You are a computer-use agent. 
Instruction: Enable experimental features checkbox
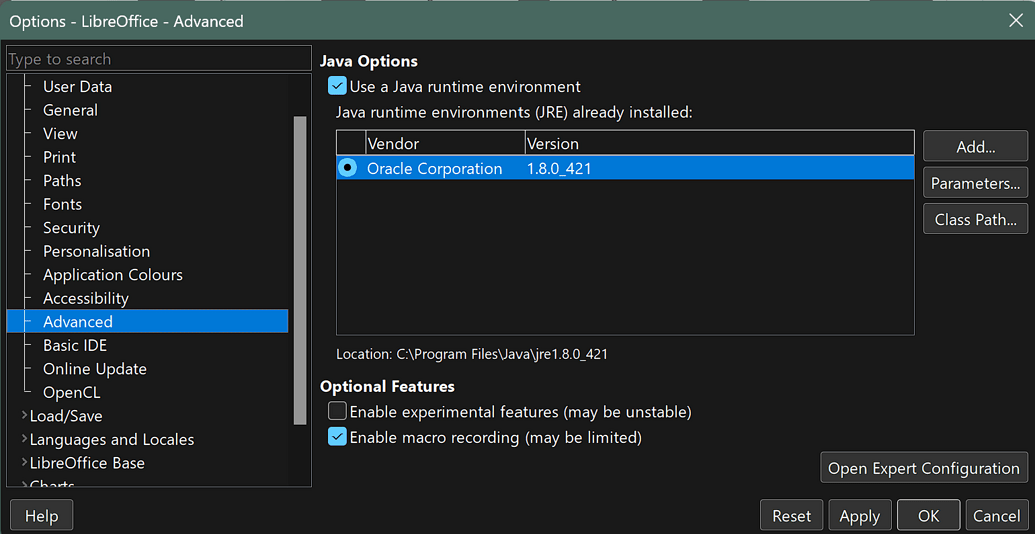point(337,412)
